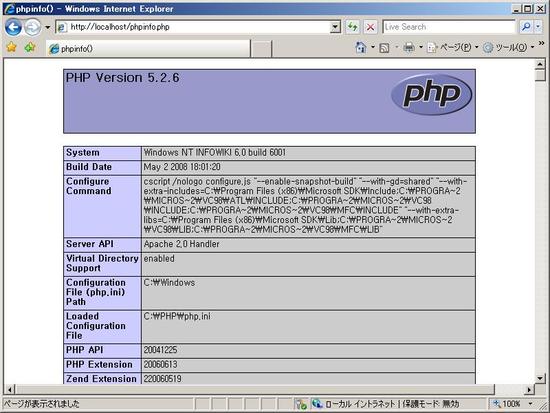Click the Forward navigation arrow
The height and width of the screenshot is (413, 550).
click(32, 27)
